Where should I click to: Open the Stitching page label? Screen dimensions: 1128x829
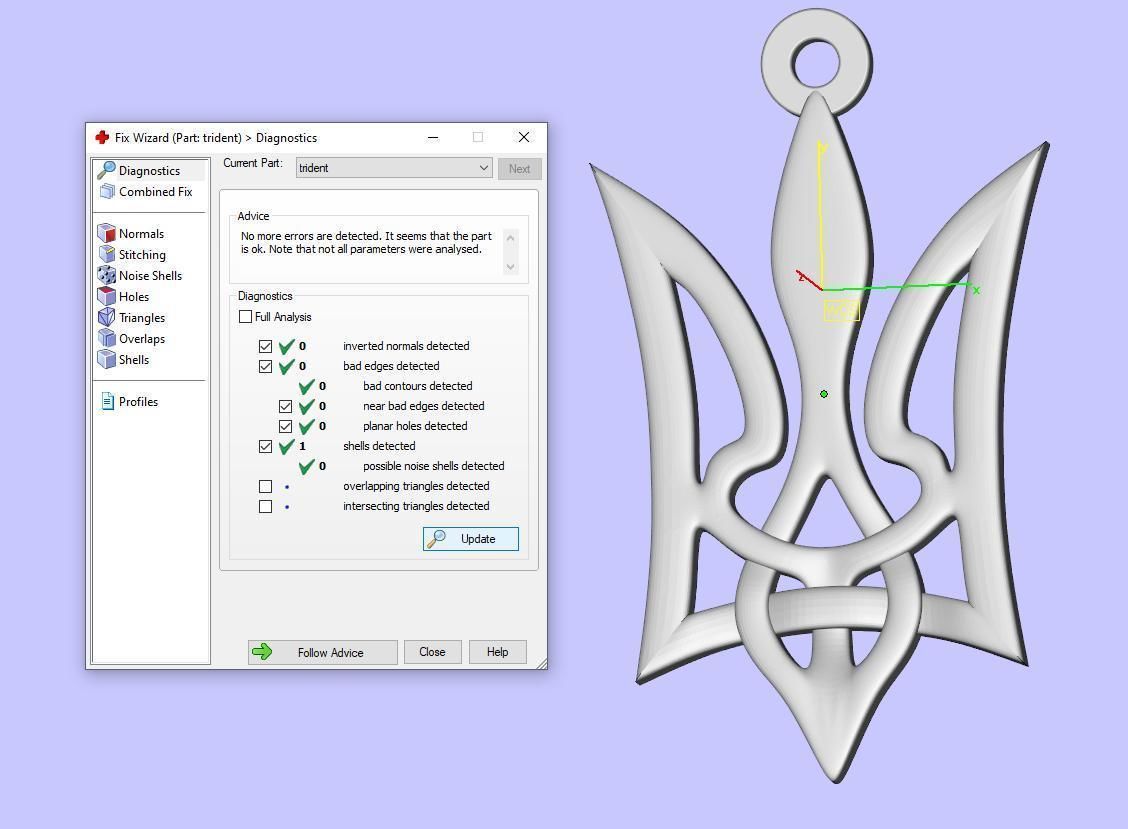tap(142, 254)
